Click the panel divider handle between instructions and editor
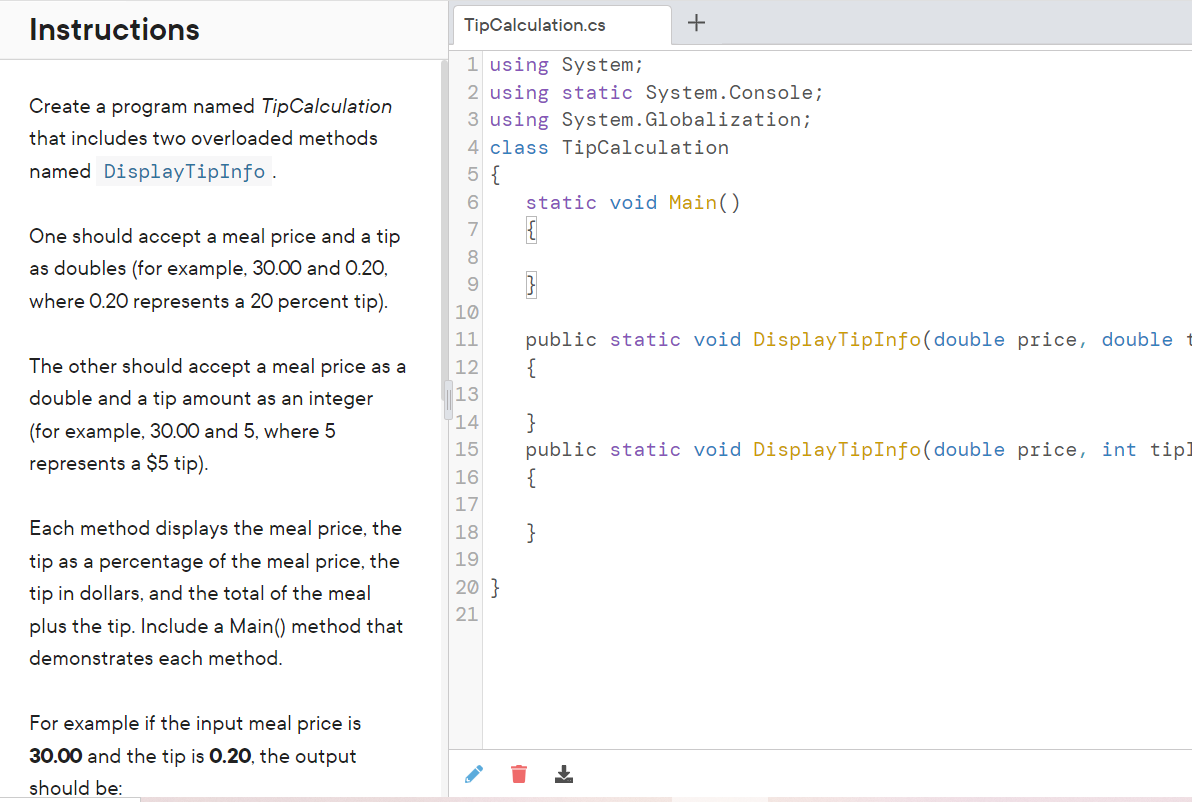The image size is (1192, 802). coord(448,400)
